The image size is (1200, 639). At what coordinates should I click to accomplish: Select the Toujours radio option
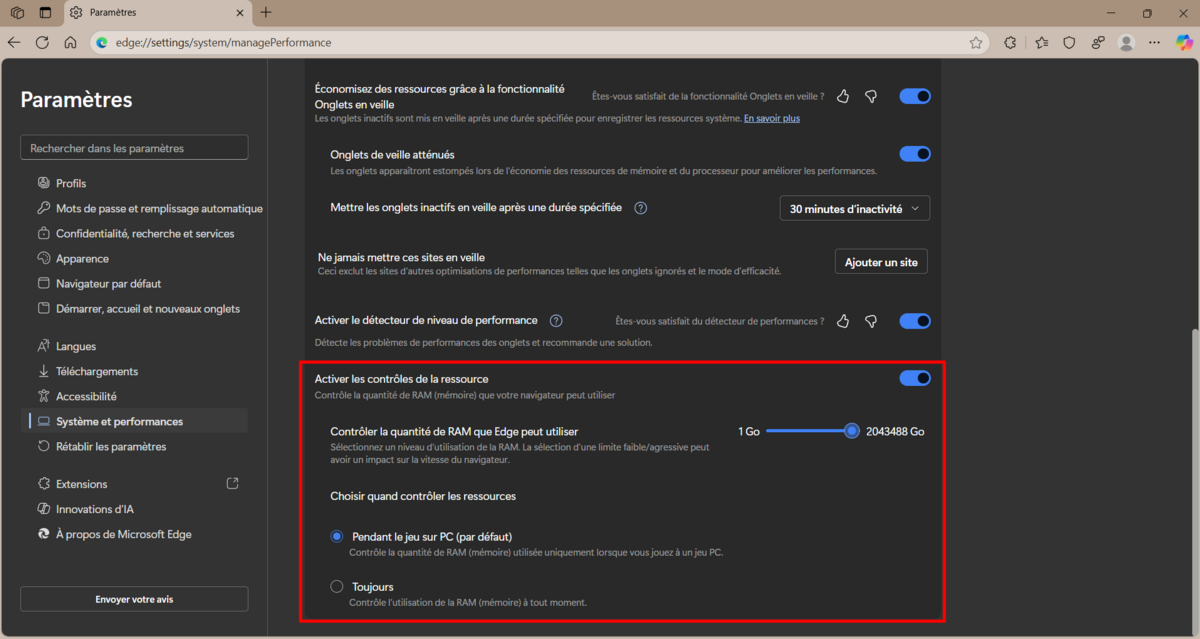(337, 586)
